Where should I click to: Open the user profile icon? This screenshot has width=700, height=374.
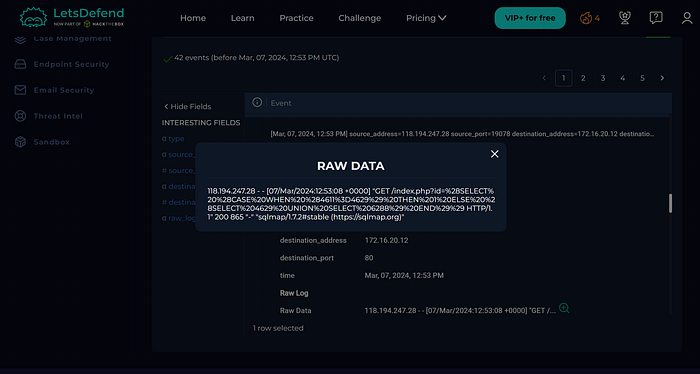[687, 18]
